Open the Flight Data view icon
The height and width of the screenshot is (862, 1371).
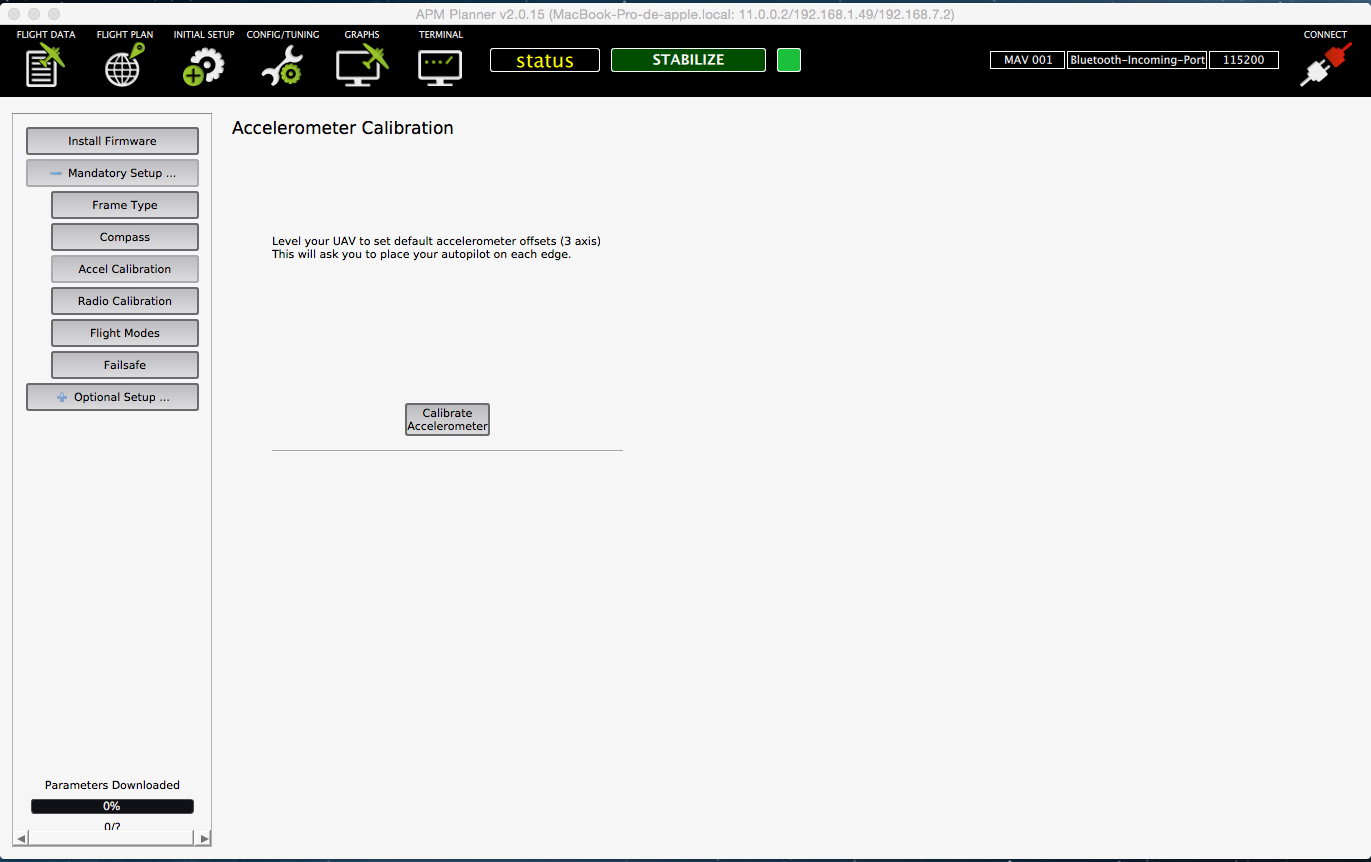(45, 65)
